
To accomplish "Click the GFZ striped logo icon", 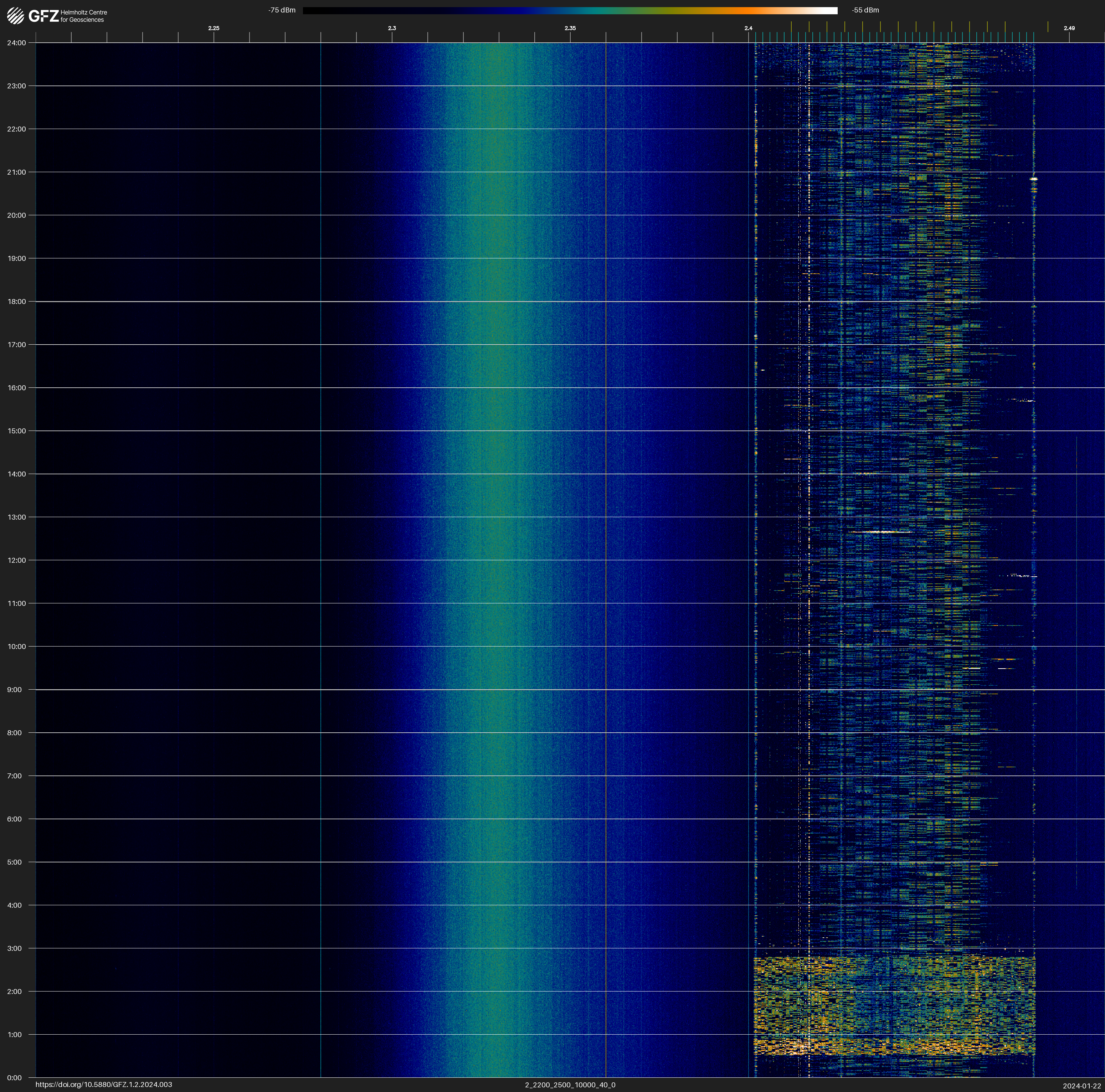I will point(15,15).
